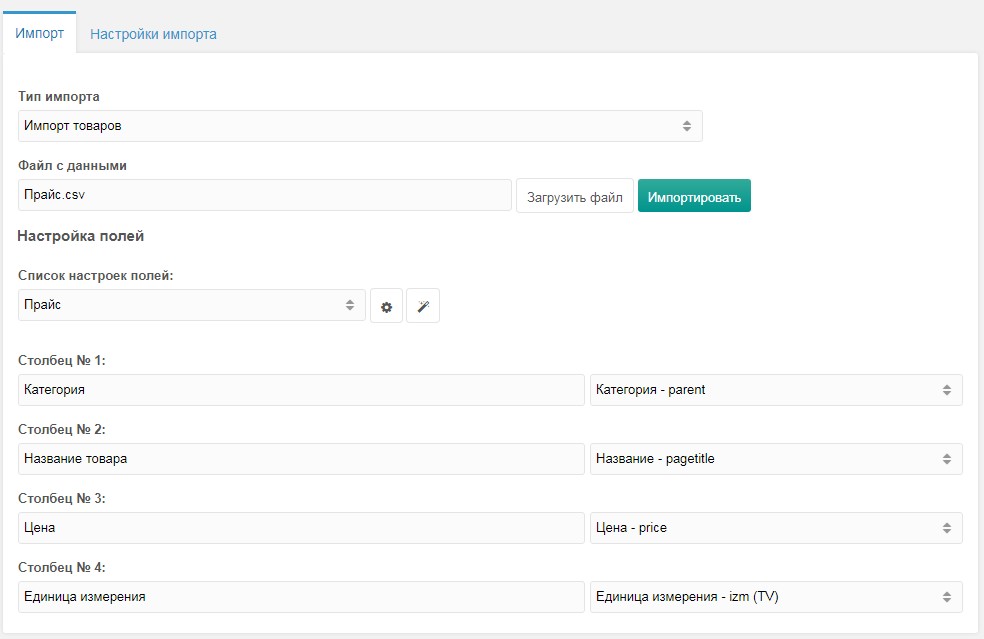Click the magic wand icon button
Screen dimensions: 984x639
[x=423, y=306]
